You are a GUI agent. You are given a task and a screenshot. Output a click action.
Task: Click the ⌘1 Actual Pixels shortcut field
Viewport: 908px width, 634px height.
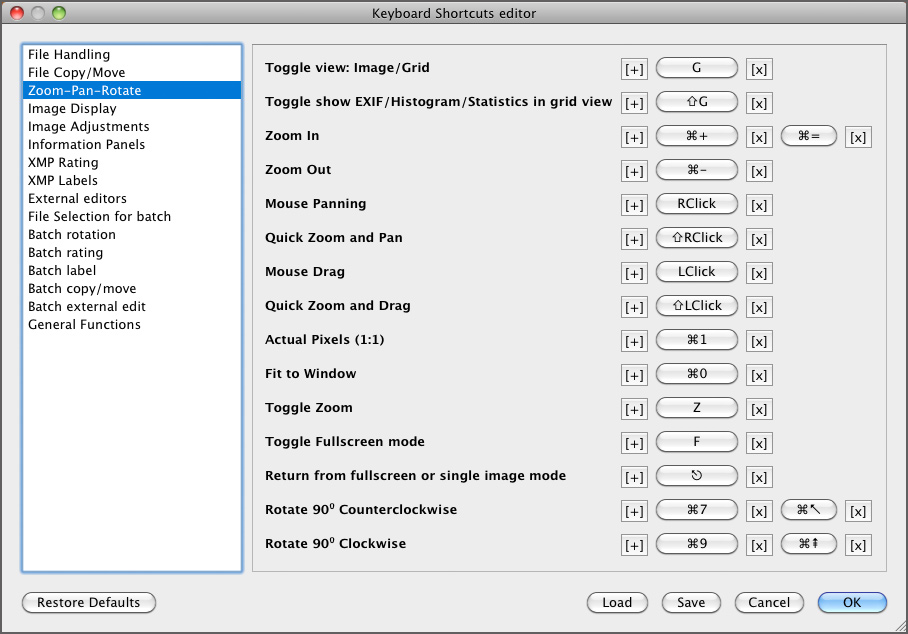tap(697, 340)
